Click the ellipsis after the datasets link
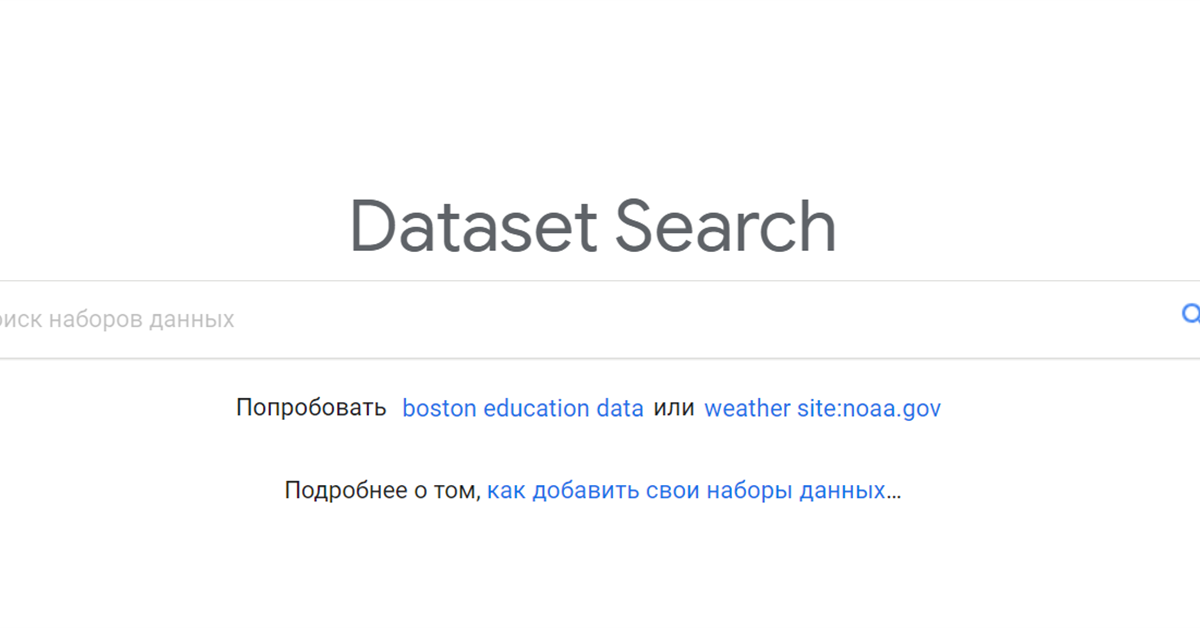The width and height of the screenshot is (1200, 628). 894,493
